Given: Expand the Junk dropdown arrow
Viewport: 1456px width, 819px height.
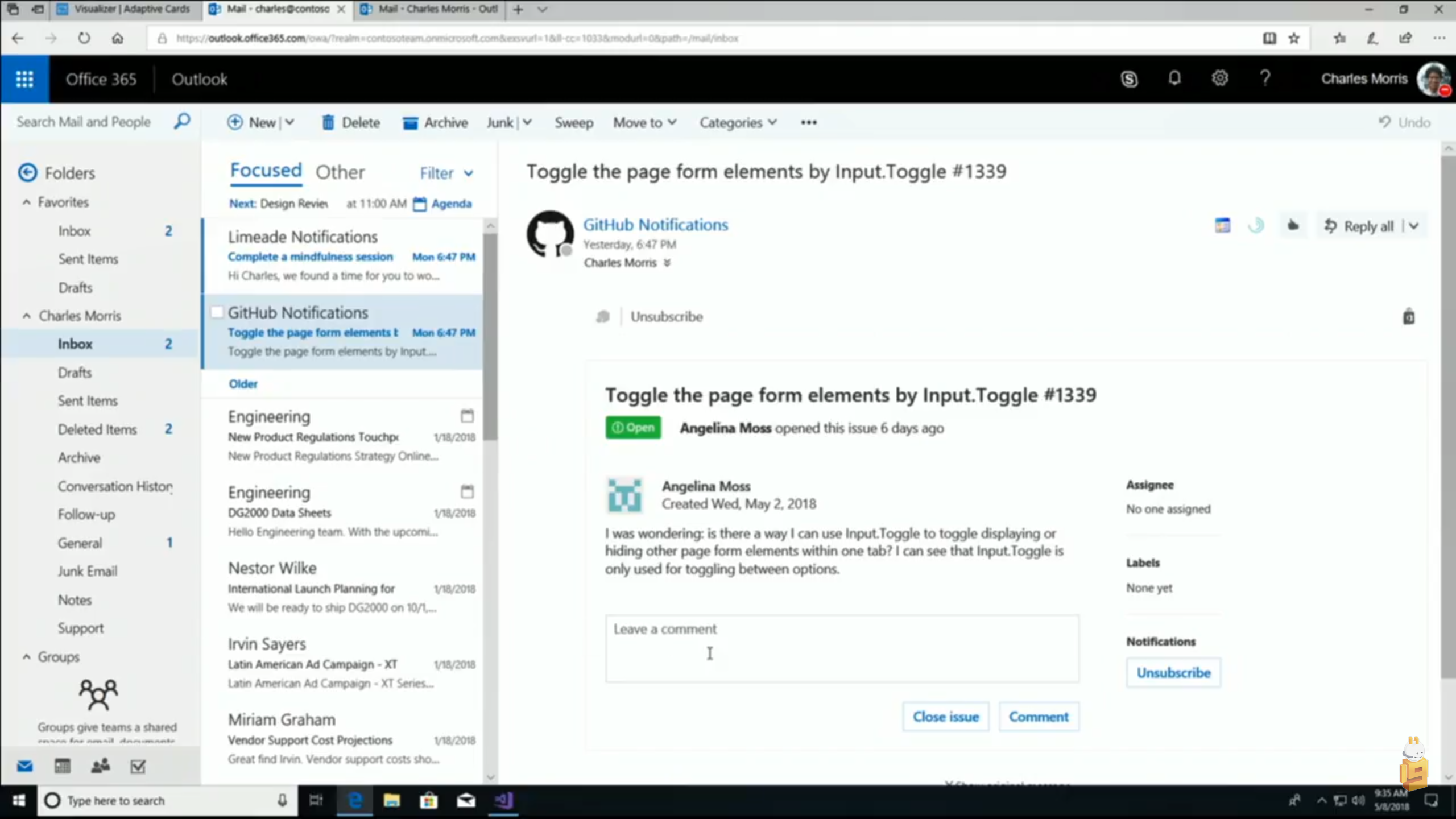Looking at the screenshot, I should pos(527,122).
